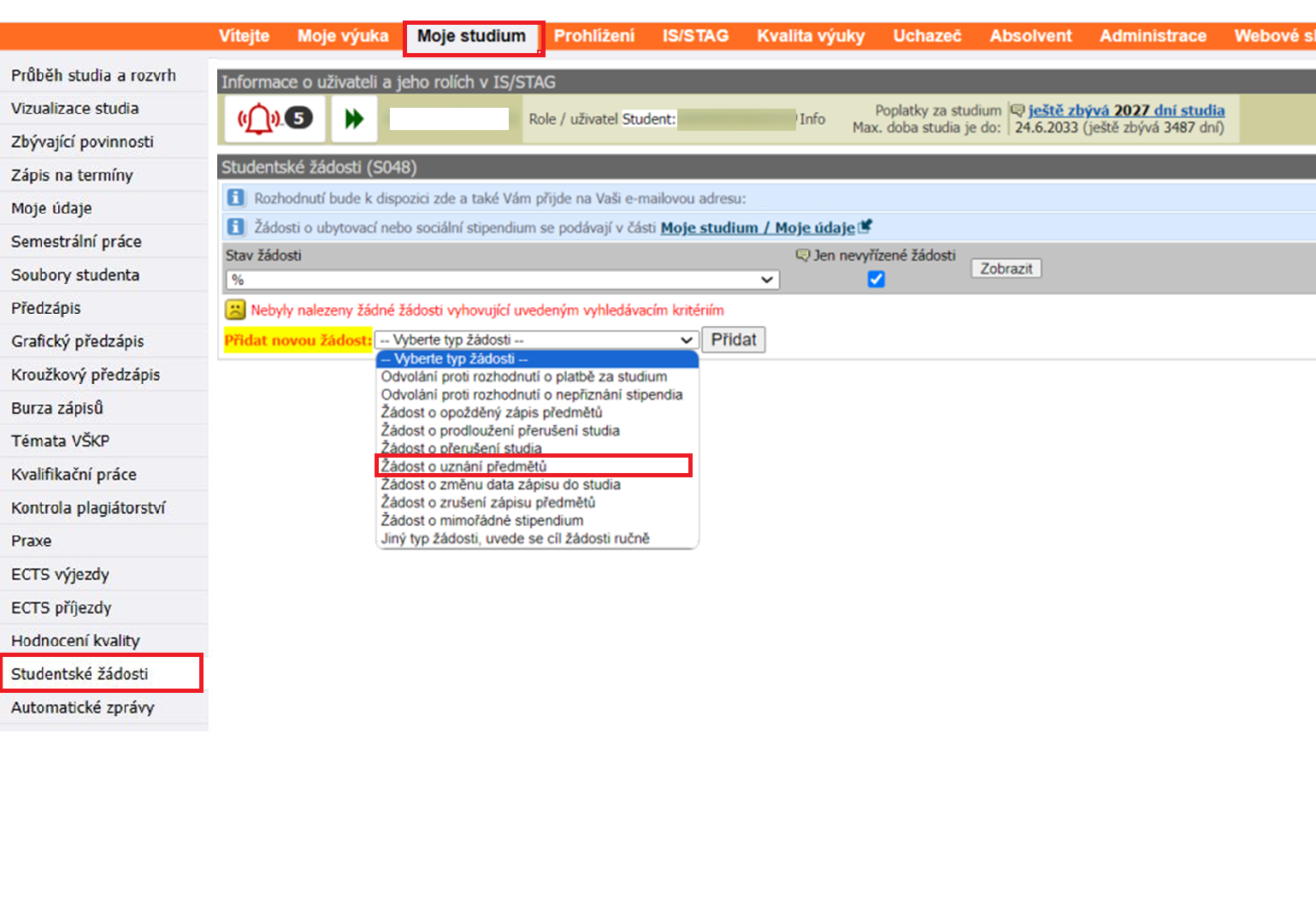Click the Přidat button
This screenshot has width=1316, height=911.
pos(734,340)
